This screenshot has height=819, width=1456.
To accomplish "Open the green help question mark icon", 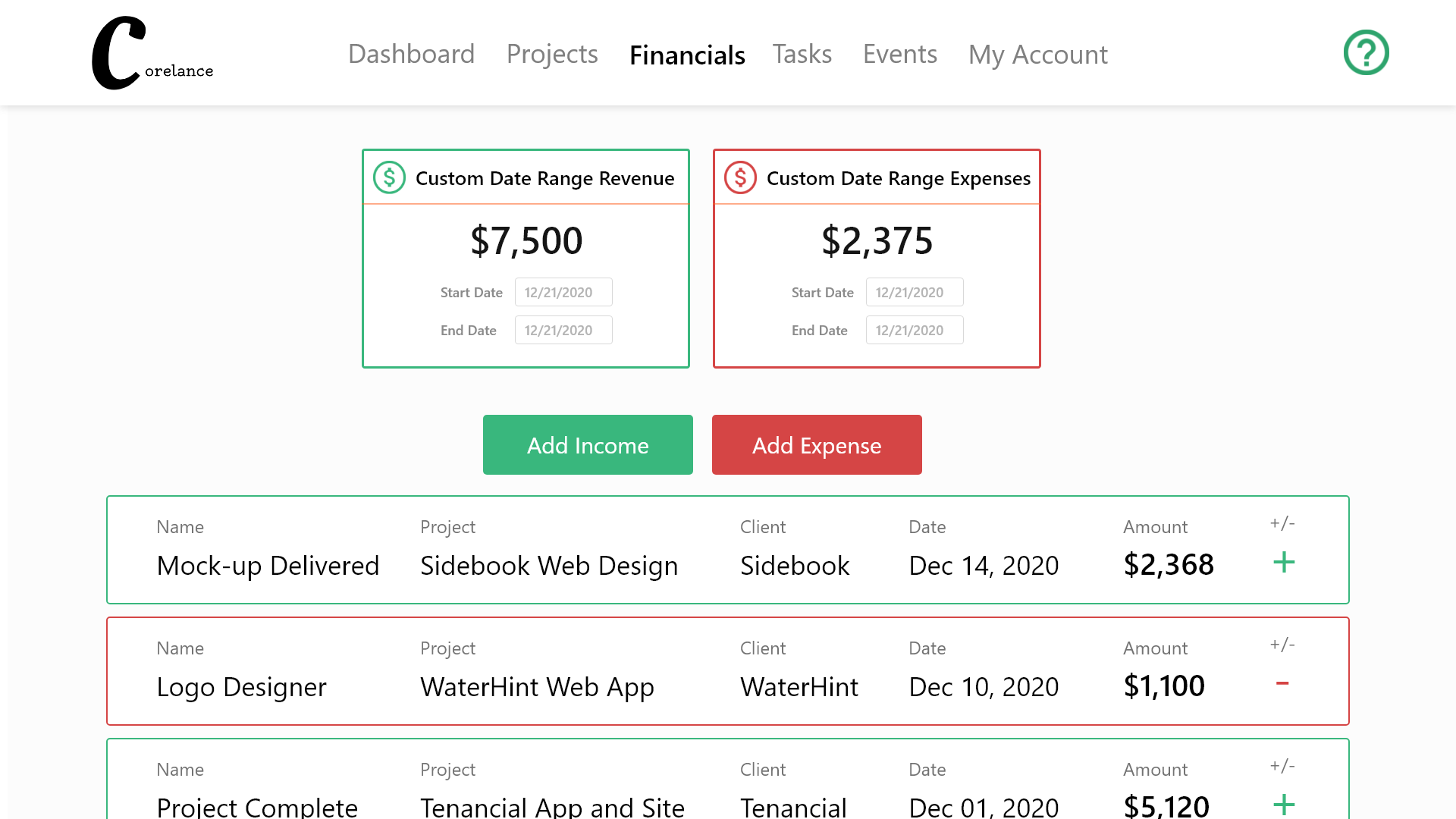I will 1366,52.
